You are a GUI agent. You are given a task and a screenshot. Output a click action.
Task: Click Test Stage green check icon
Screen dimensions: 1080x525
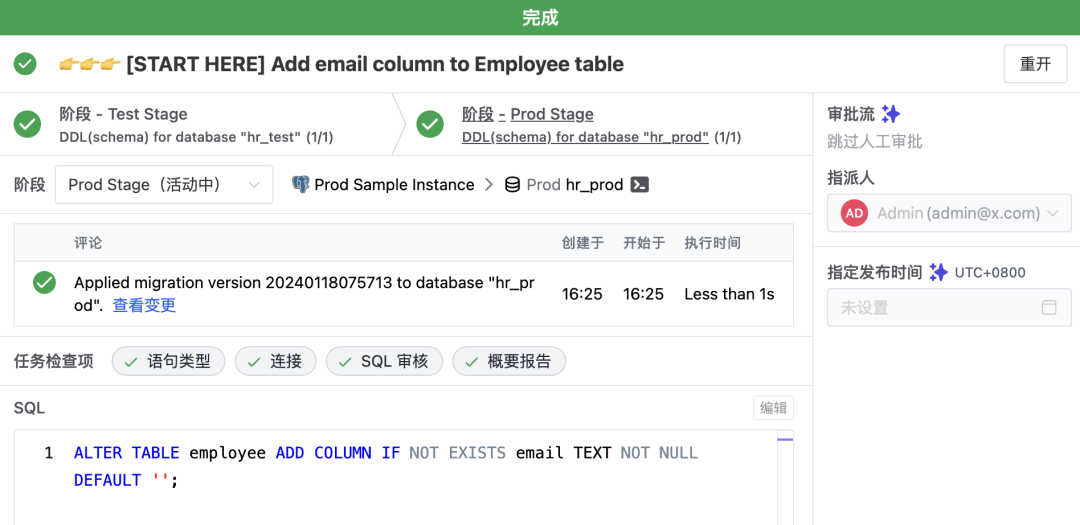point(28,125)
